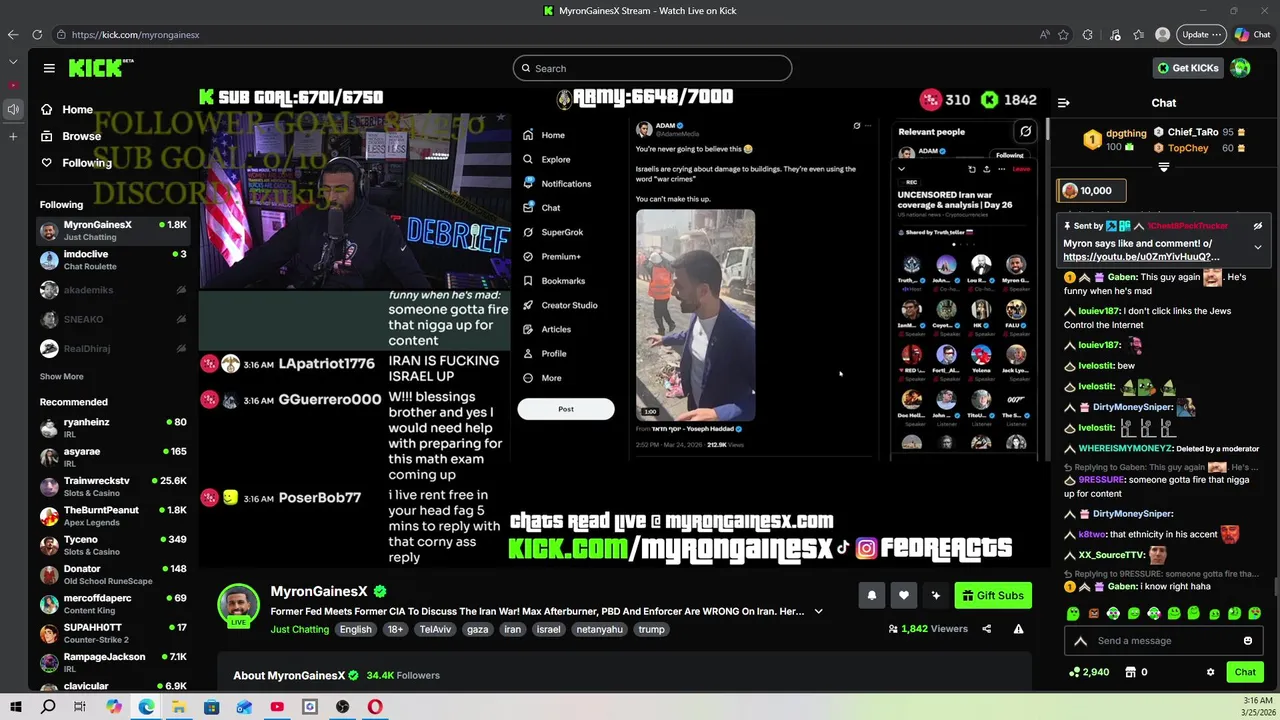Open Windows Start menu
The width and height of the screenshot is (1280, 720).
16,707
